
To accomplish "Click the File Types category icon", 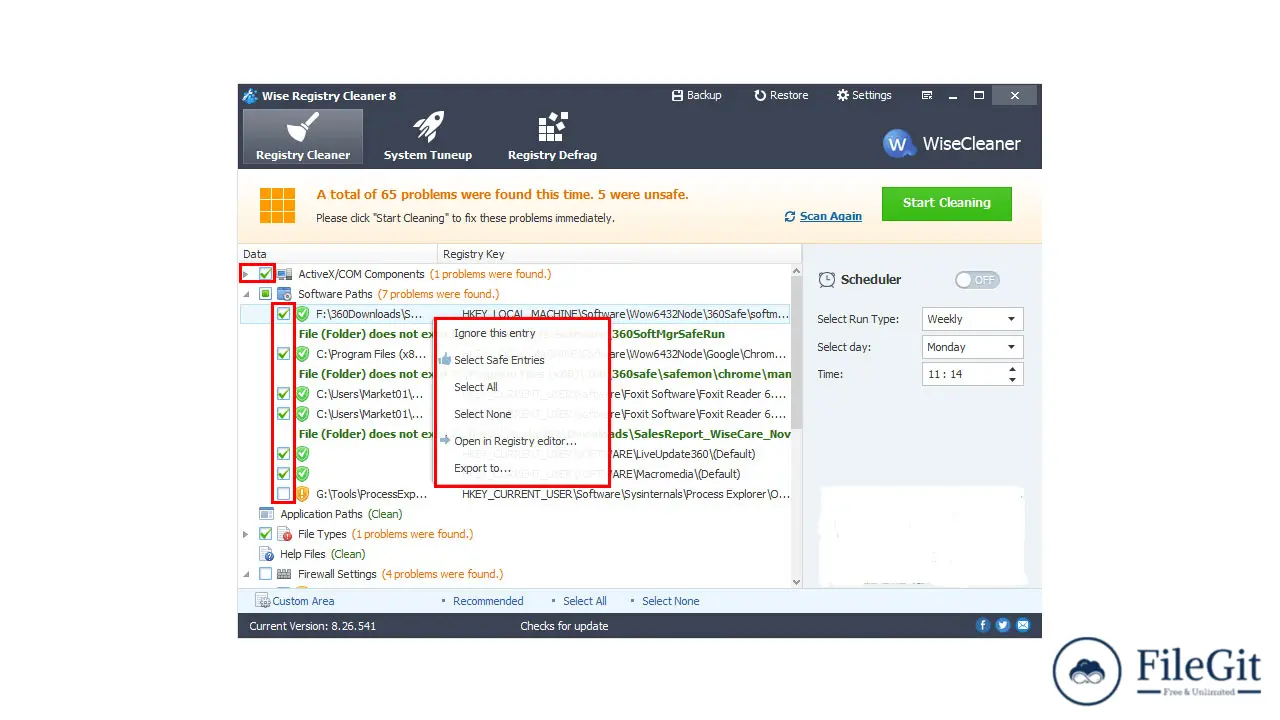I will click(x=284, y=534).
